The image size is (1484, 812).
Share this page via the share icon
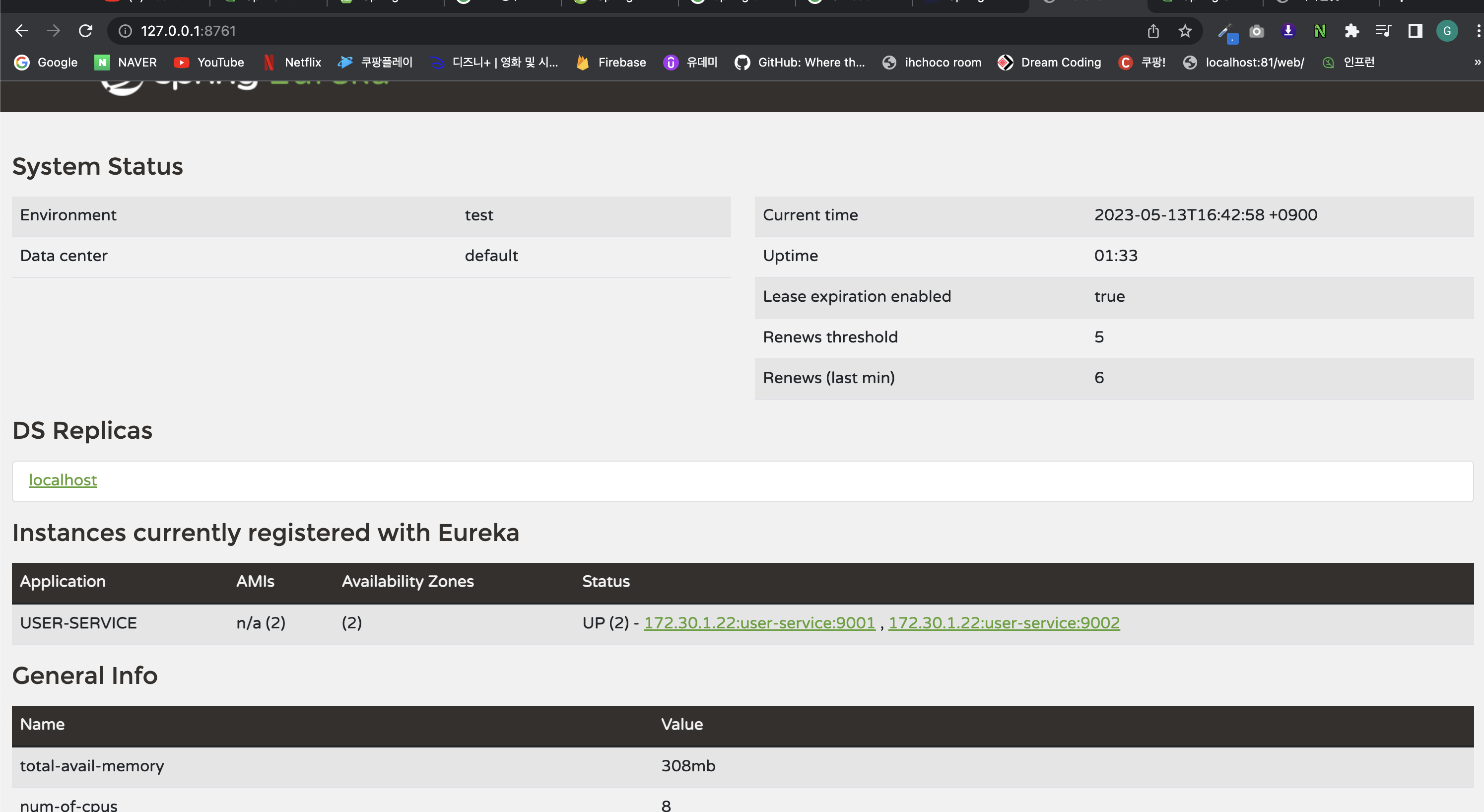[1153, 31]
